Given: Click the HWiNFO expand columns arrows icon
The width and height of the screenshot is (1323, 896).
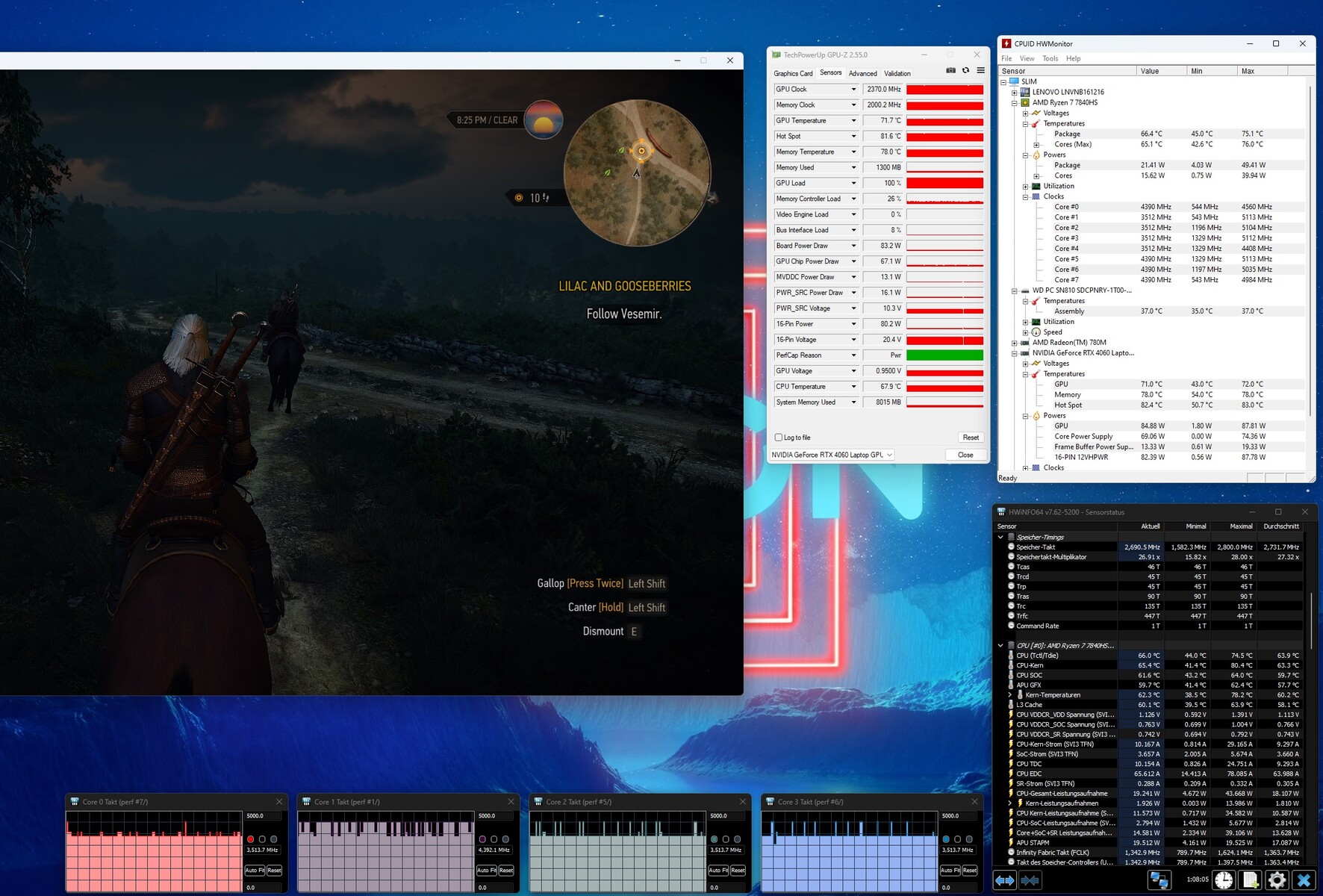Looking at the screenshot, I should [1005, 880].
